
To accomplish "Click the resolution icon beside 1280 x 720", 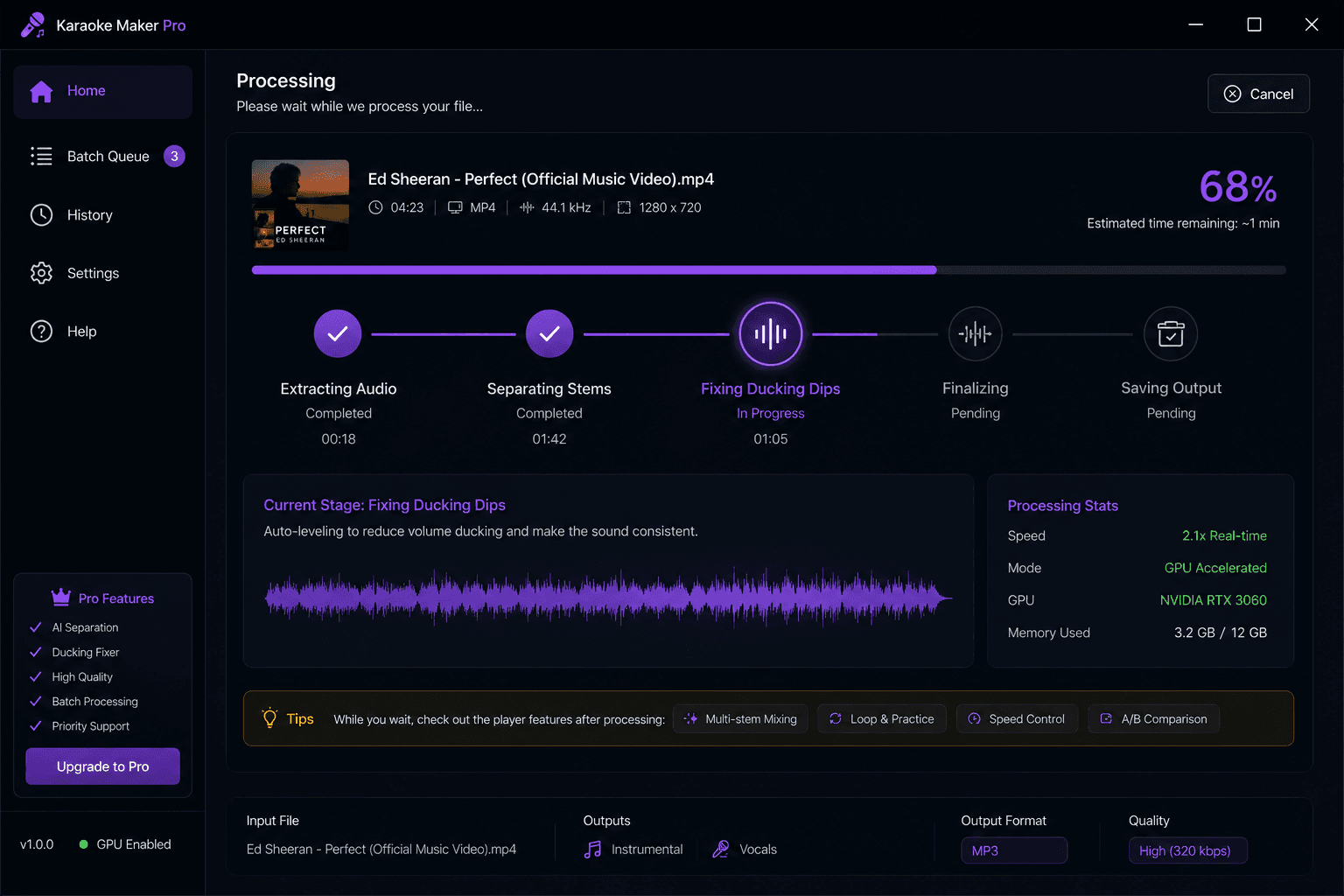I will (x=624, y=207).
